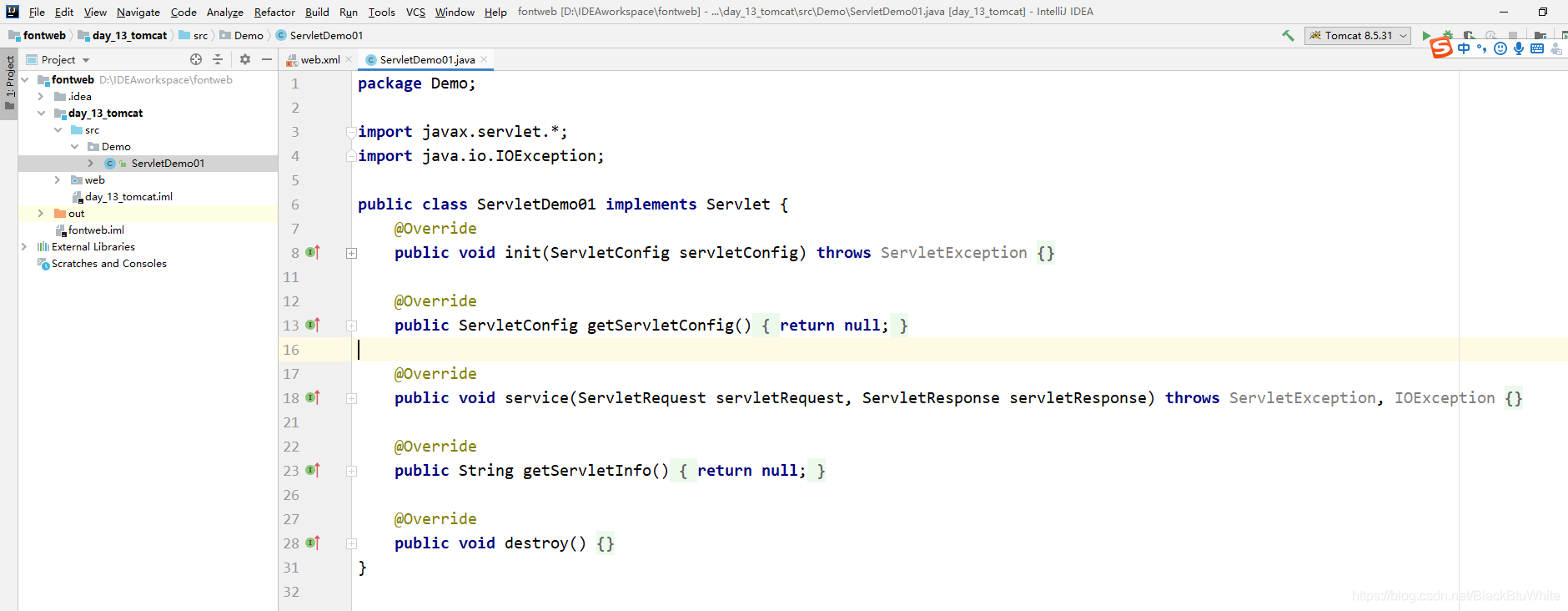Screen dimensions: 1568x611
Task: Select fontweb.iml file in tree
Action: [x=96, y=230]
